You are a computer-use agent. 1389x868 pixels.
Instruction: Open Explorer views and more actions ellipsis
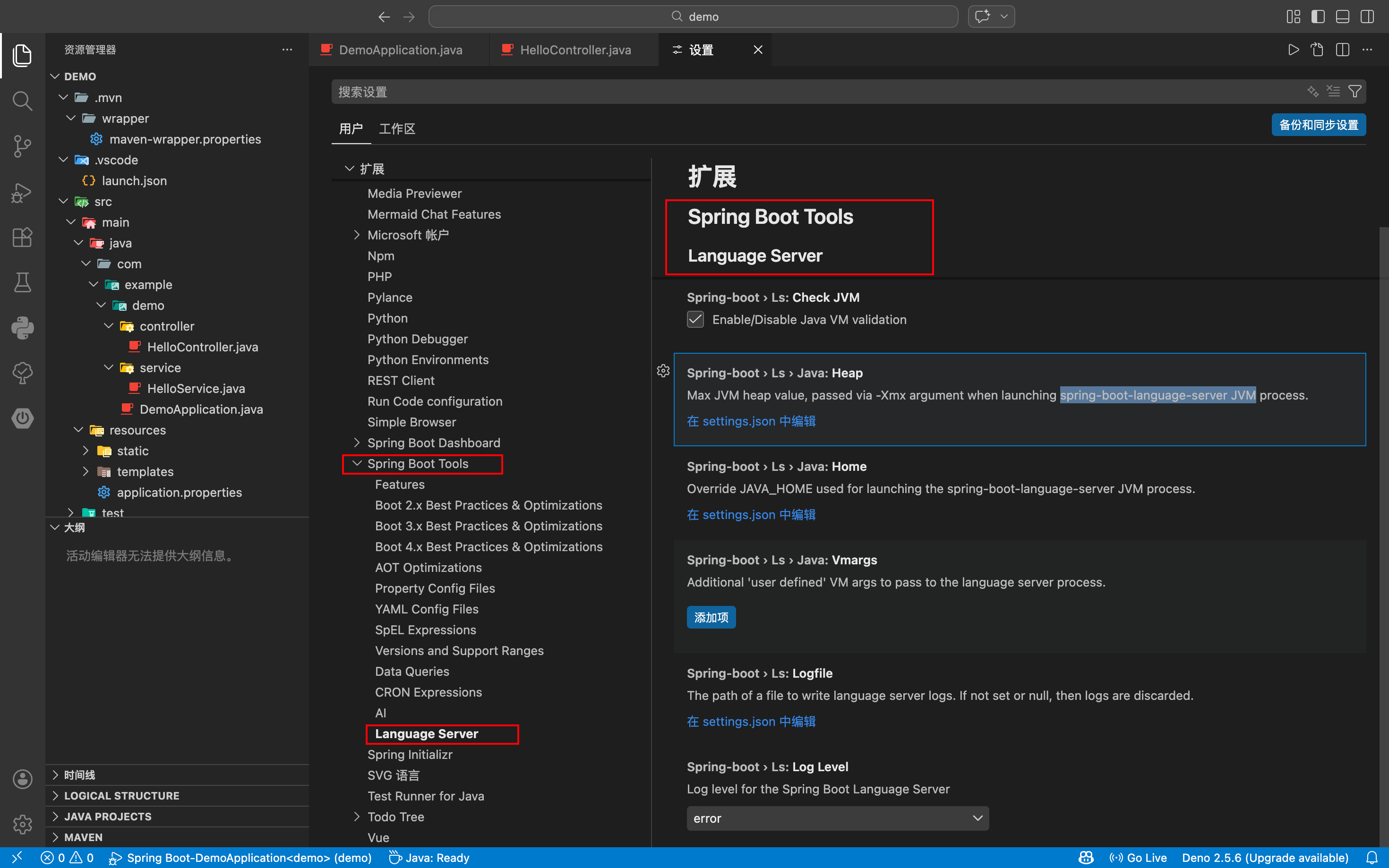[x=287, y=50]
